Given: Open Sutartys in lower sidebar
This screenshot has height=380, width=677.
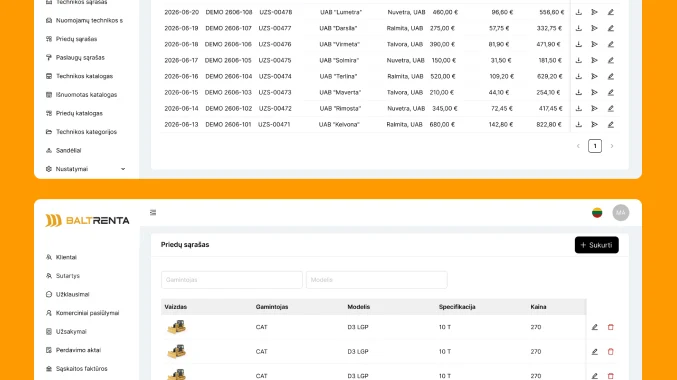Looking at the screenshot, I should tap(63, 276).
